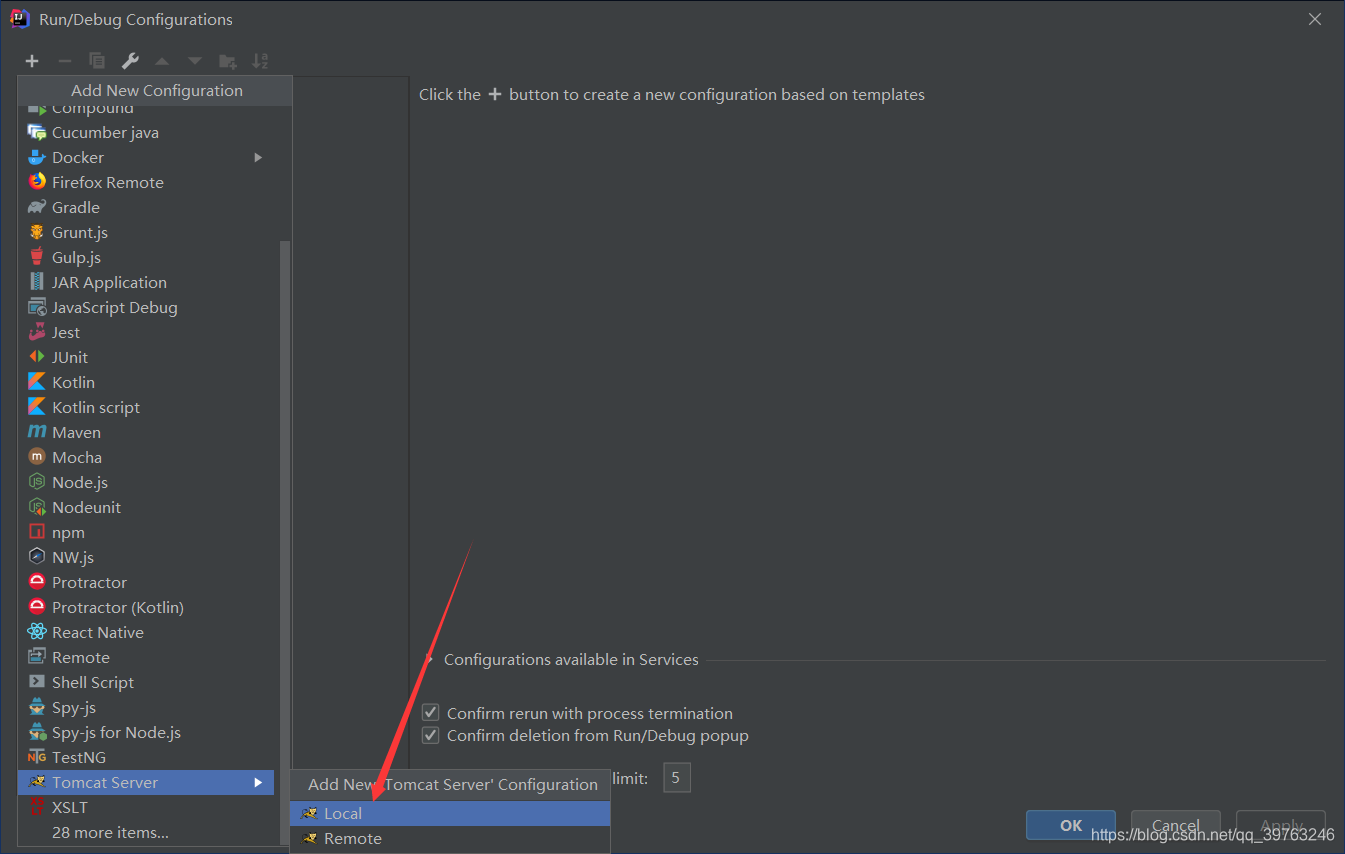Choose Spy-js for Node.js configuration type
Image resolution: width=1345 pixels, height=854 pixels.
pos(146,732)
